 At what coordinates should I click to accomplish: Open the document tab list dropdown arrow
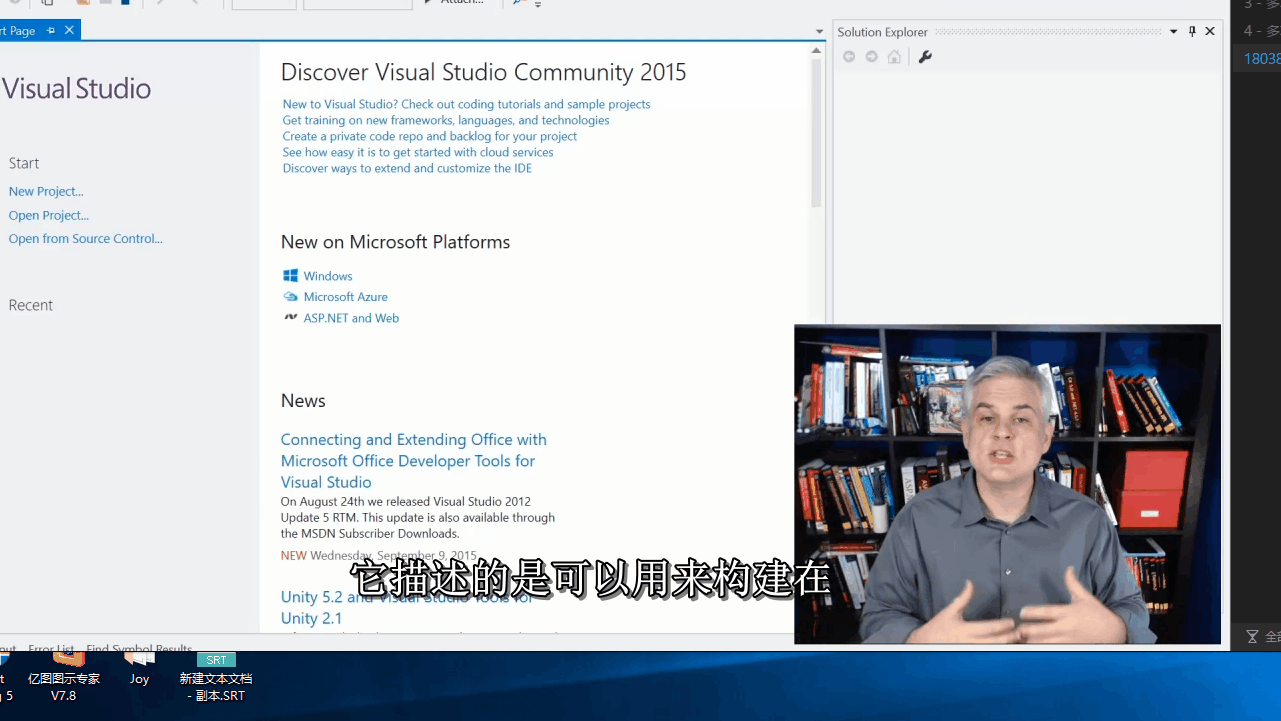[820, 32]
